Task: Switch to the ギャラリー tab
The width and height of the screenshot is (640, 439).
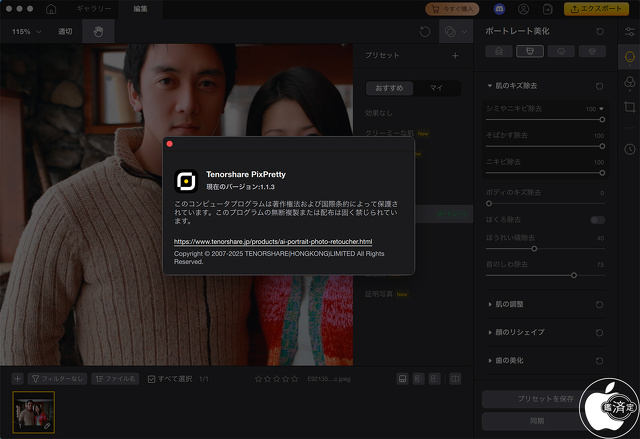Action: [x=93, y=9]
